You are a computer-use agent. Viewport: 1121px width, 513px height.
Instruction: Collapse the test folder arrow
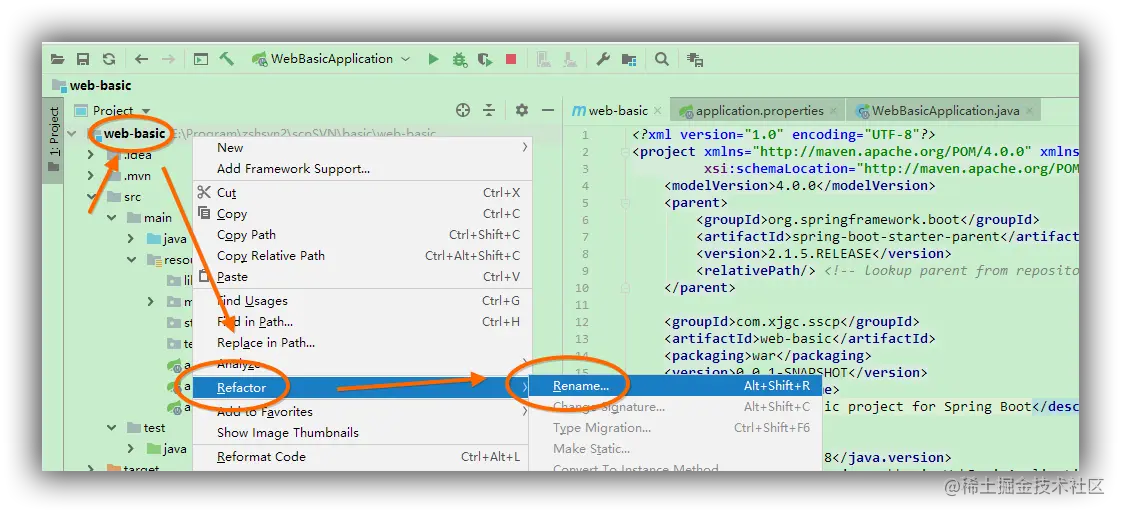112,427
